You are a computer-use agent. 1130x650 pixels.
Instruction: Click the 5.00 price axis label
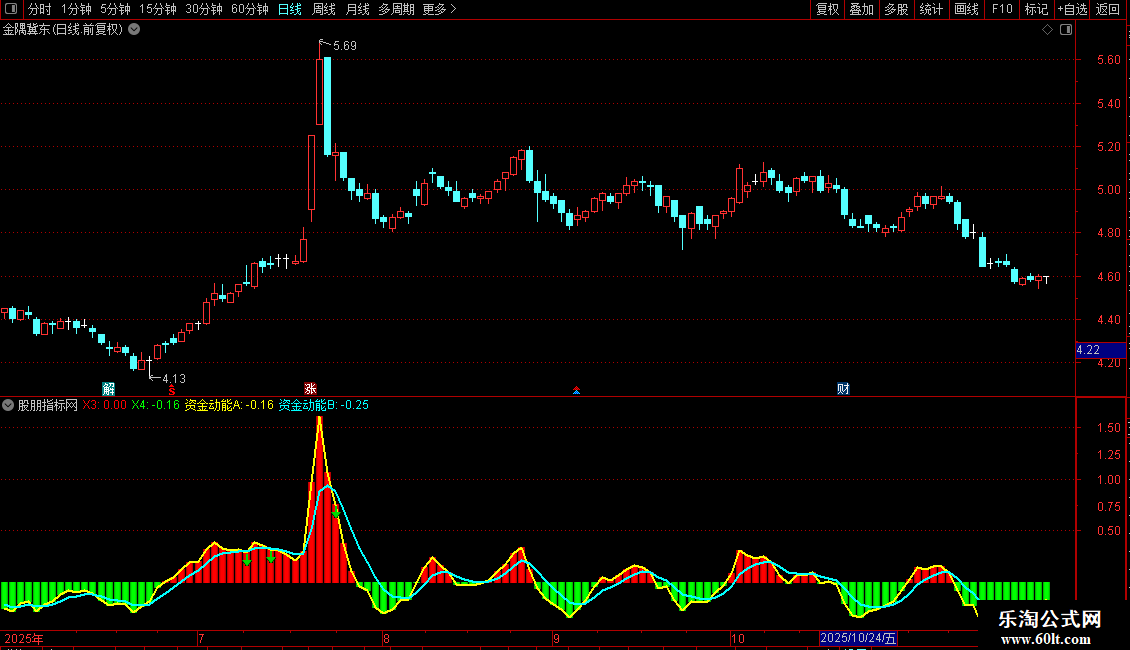point(1108,190)
